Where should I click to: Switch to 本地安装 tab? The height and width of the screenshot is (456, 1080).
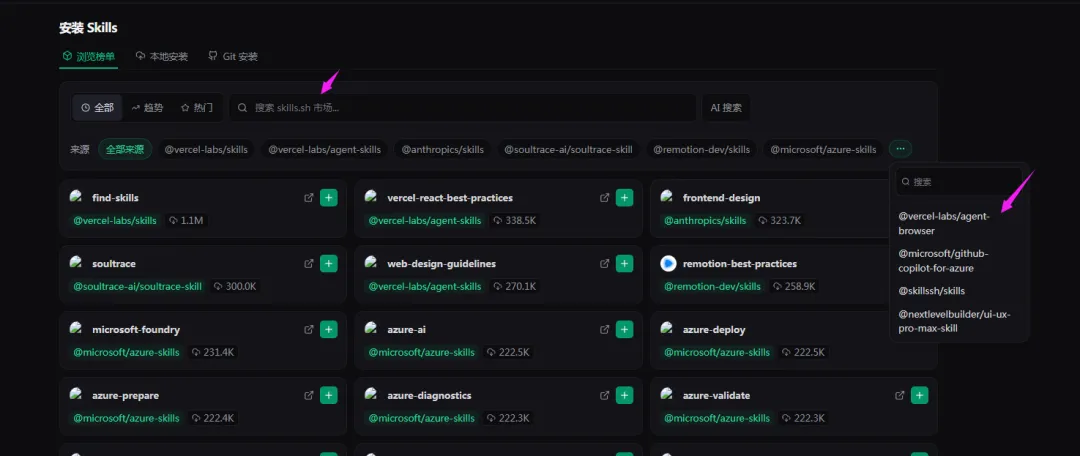click(162, 56)
